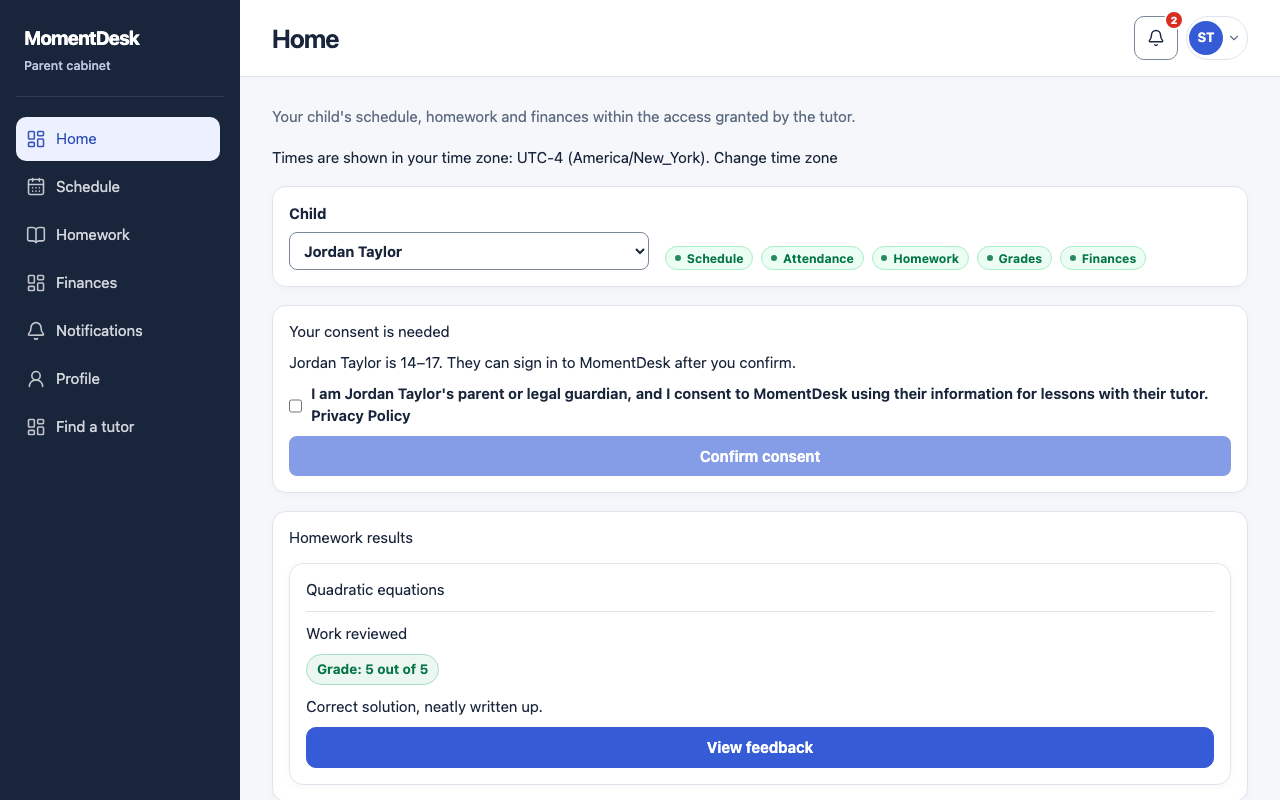Viewport: 1280px width, 800px height.
Task: Open the Homework menu item
Action: pyautogui.click(x=118, y=235)
